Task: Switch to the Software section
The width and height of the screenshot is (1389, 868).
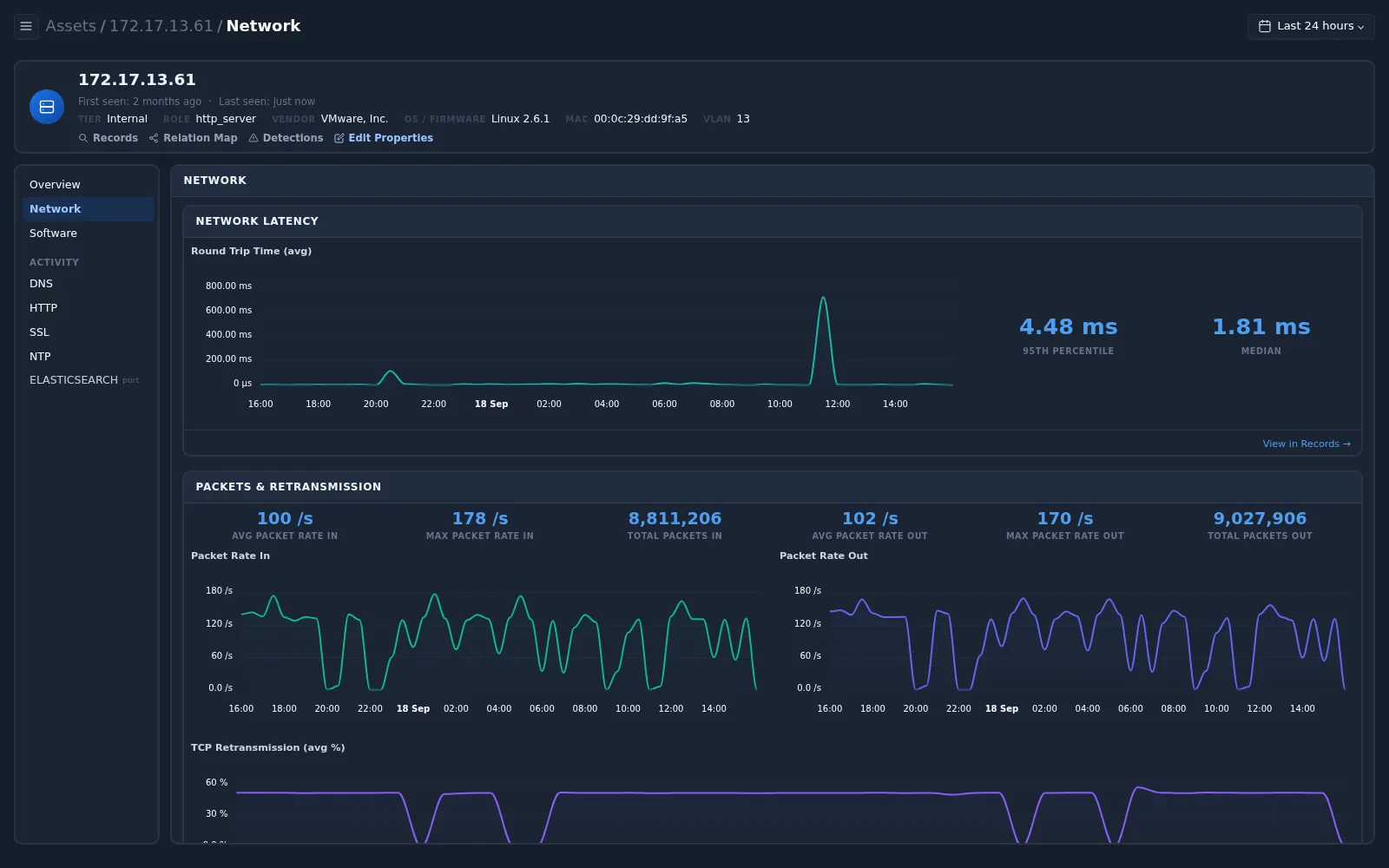Action: pyautogui.click(x=89, y=233)
